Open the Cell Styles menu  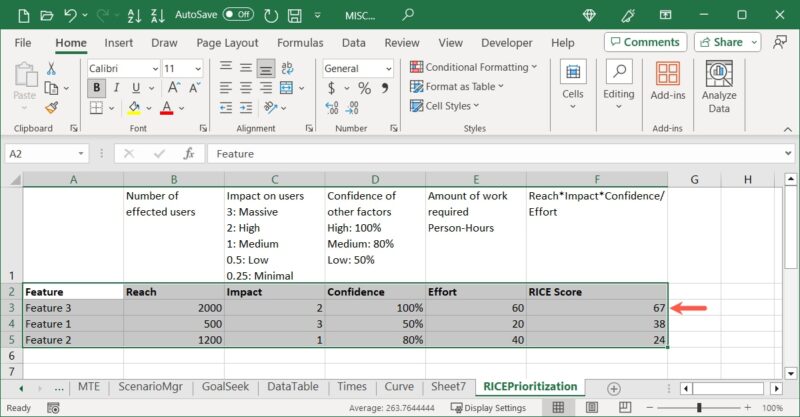(x=444, y=106)
